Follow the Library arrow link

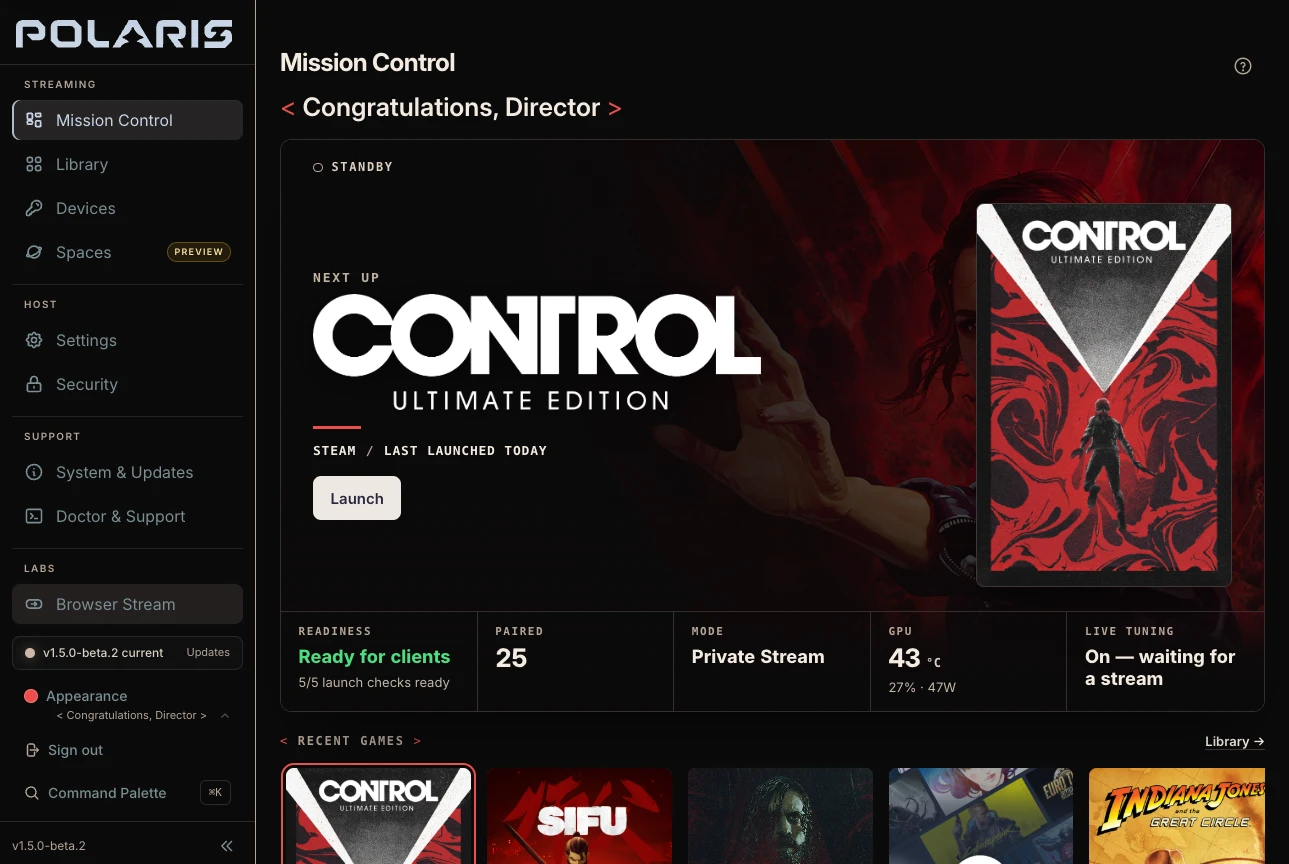click(1235, 741)
